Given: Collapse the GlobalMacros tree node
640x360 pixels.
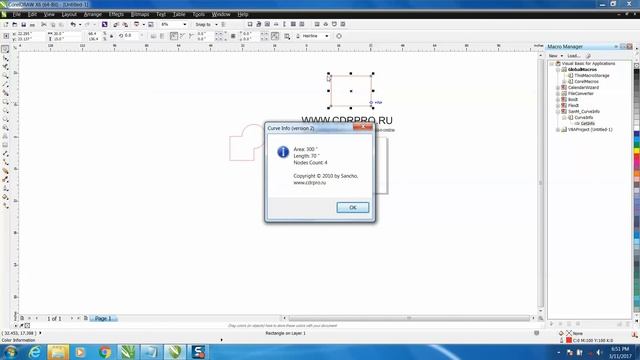Looking at the screenshot, I should tap(558, 70).
